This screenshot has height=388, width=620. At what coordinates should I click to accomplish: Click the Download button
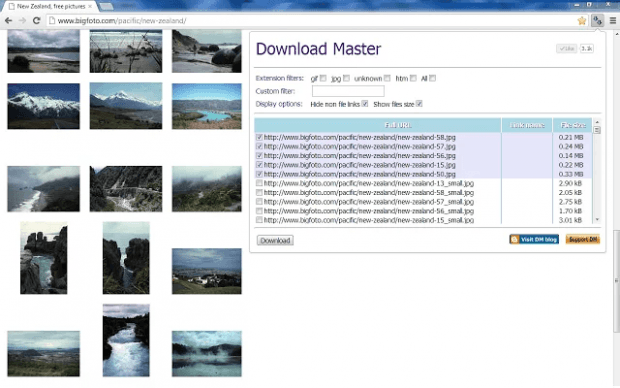click(275, 240)
